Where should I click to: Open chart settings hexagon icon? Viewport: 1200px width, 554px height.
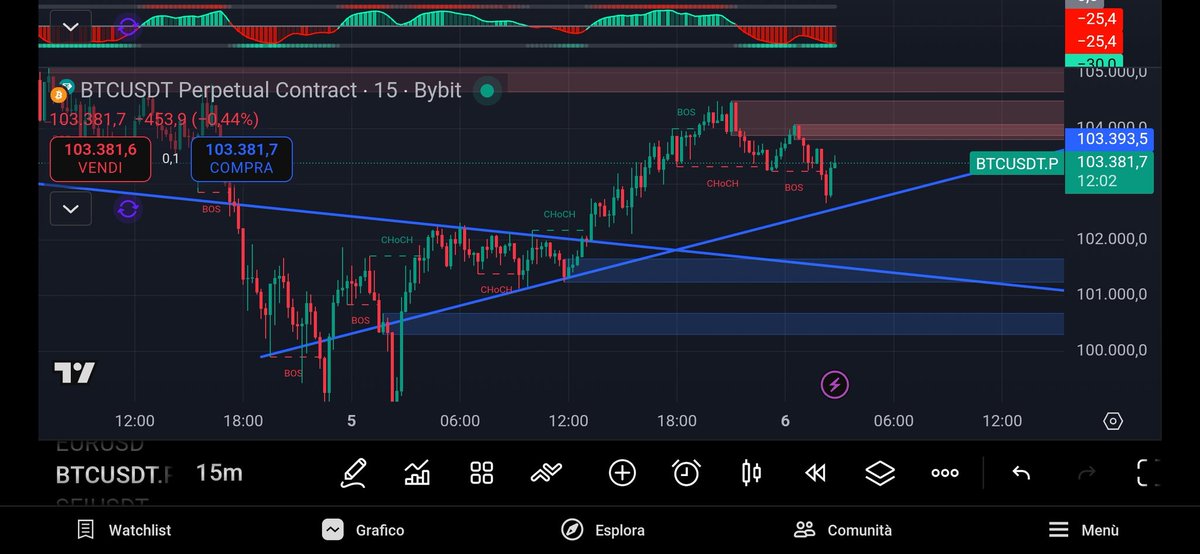tap(1114, 421)
